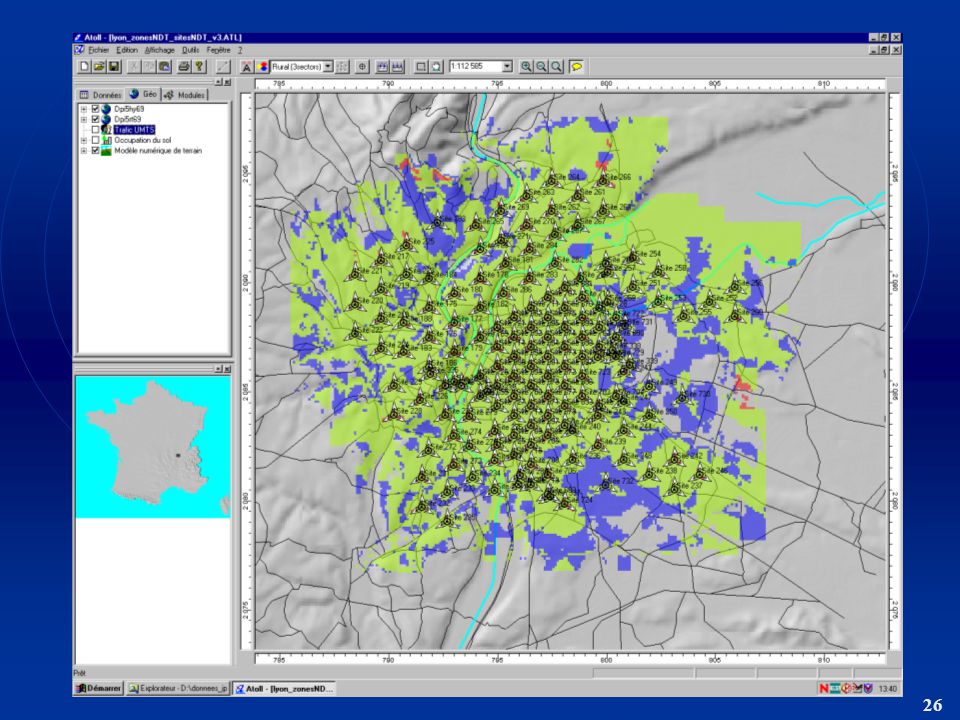Uncheck the Dpi5rt69 layer checkbox

(x=95, y=119)
